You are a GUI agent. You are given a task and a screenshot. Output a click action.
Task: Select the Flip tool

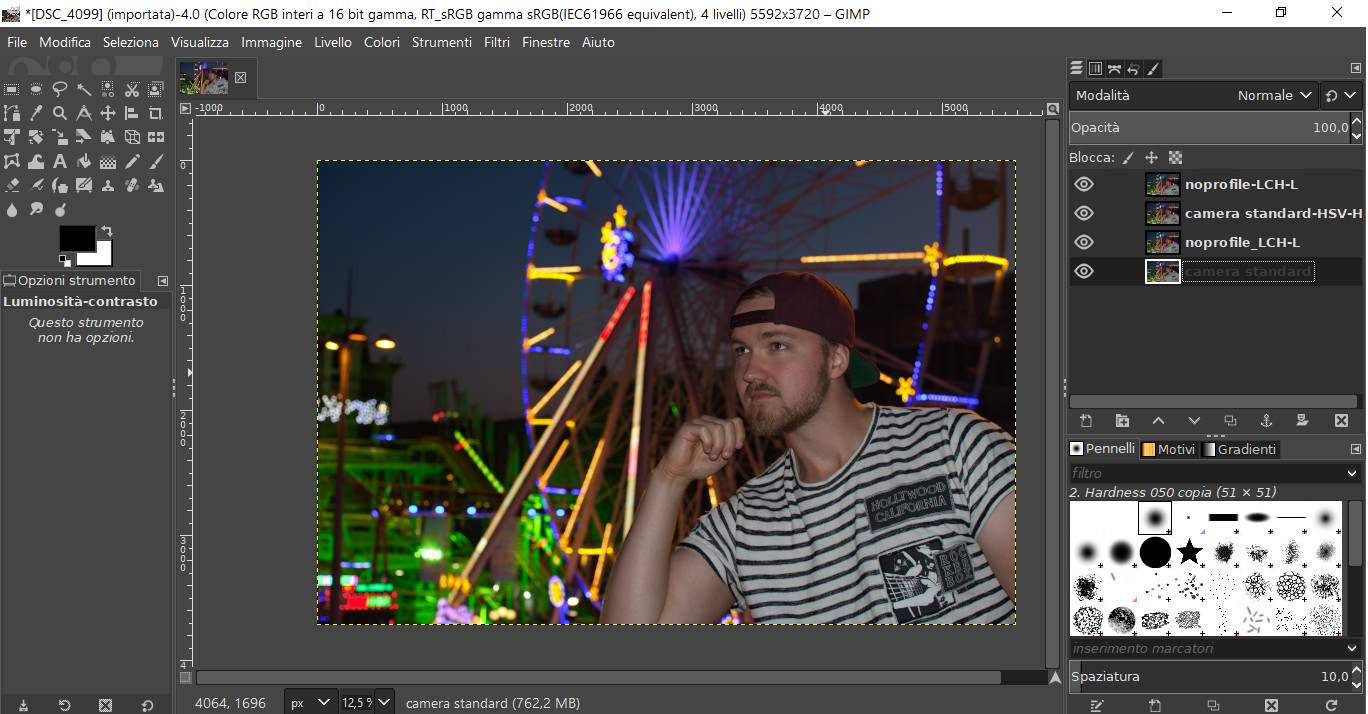point(156,137)
